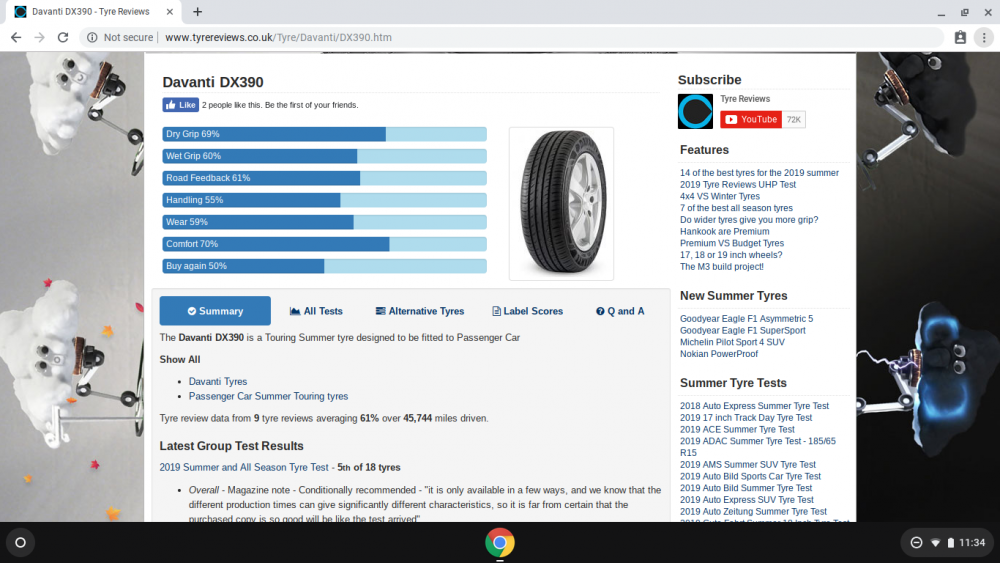The width and height of the screenshot is (1000, 563).
Task: Open the ChromeOS launcher circle button
Action: coord(20,543)
